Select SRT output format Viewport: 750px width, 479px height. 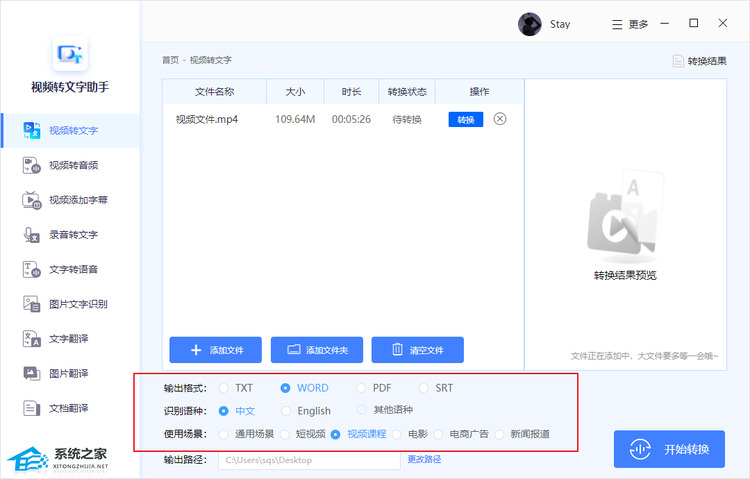tap(423, 388)
